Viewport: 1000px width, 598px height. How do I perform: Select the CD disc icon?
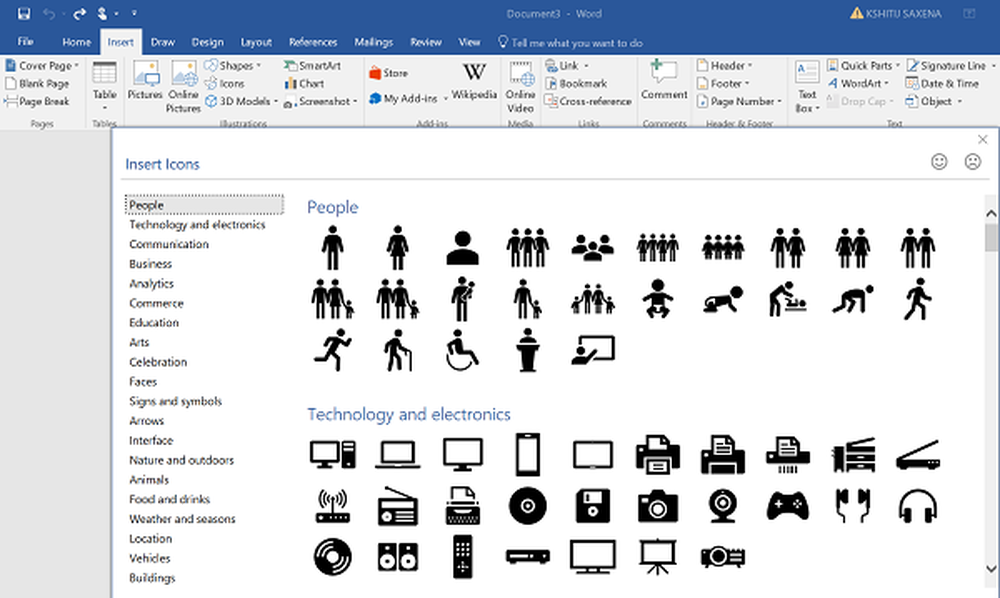click(x=527, y=506)
